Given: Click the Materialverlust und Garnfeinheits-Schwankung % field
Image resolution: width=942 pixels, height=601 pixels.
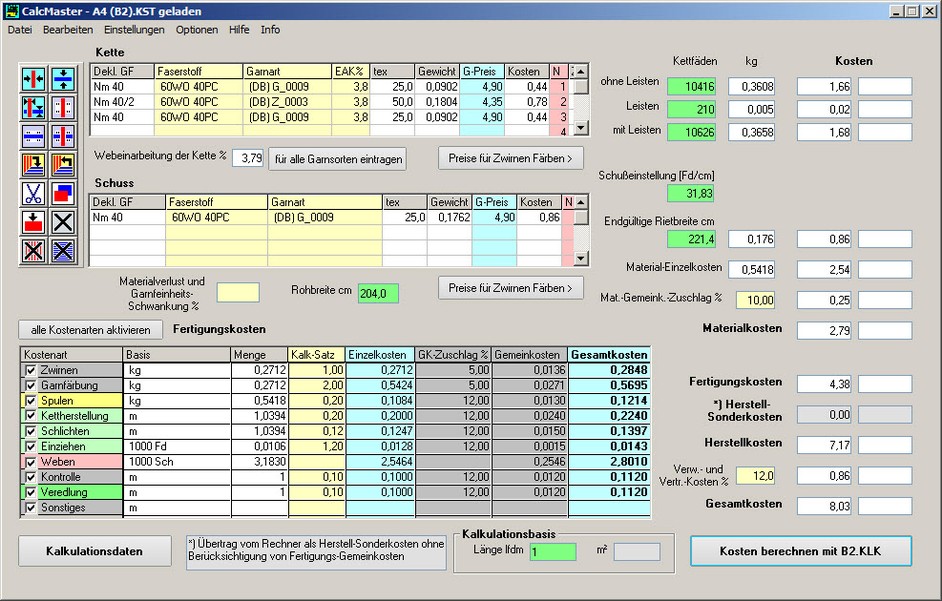Looking at the screenshot, I should [x=238, y=293].
